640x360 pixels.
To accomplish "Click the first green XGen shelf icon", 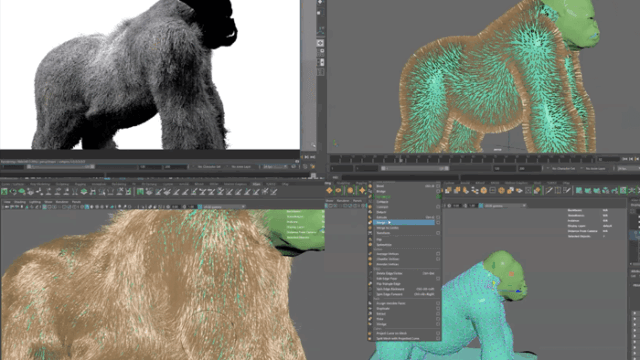I will [4, 191].
